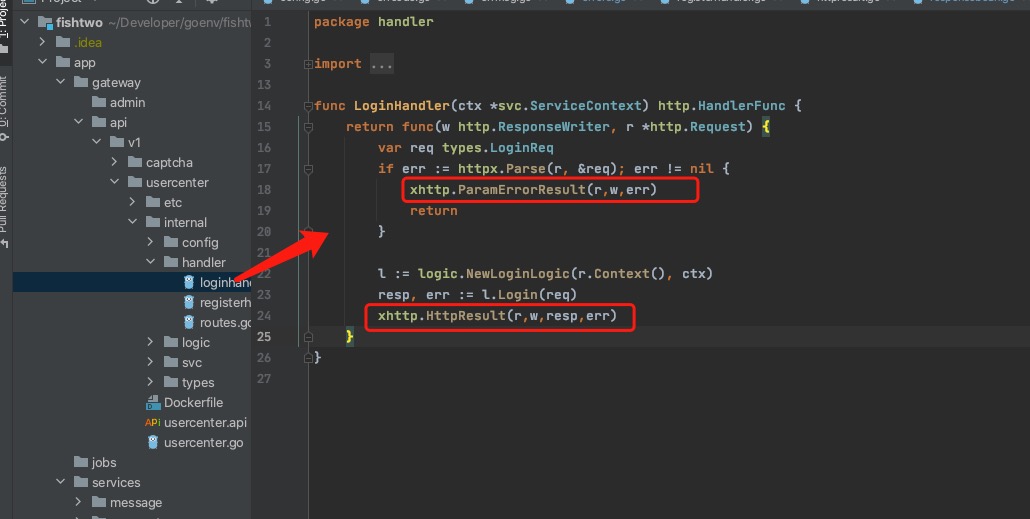Click line number 24 in gutter

264,316
